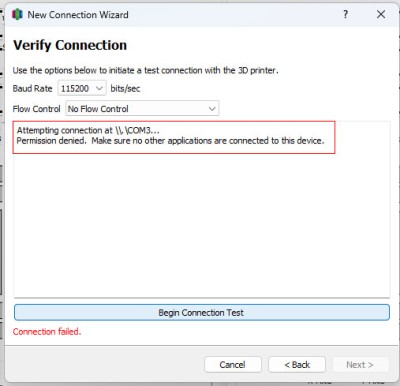Click the test connection instruction sentence
400x386 pixels.
pyautogui.click(x=145, y=70)
